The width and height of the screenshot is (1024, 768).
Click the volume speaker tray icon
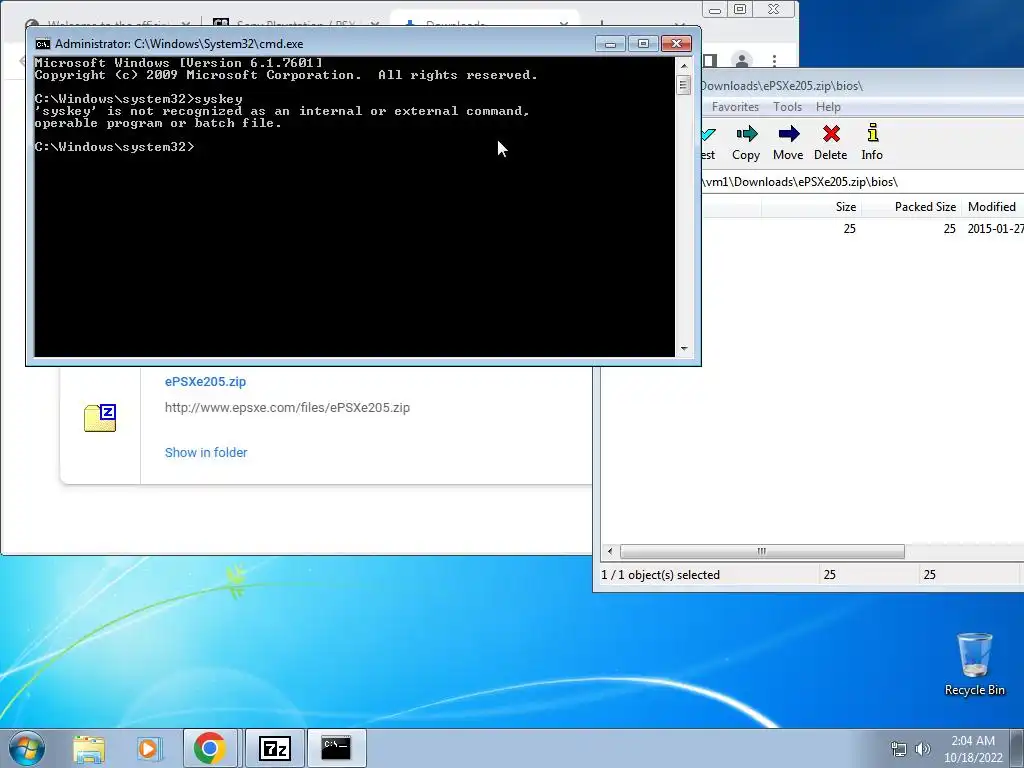point(922,749)
